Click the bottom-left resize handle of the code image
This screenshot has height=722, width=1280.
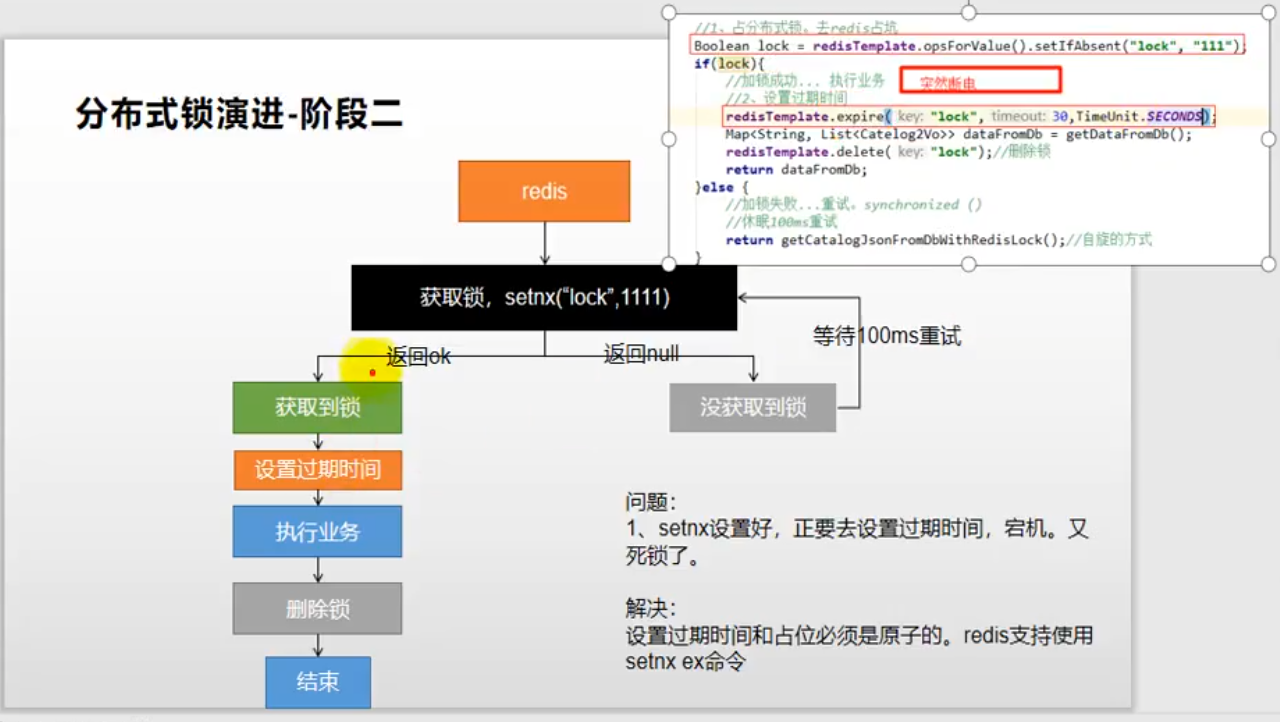click(668, 263)
